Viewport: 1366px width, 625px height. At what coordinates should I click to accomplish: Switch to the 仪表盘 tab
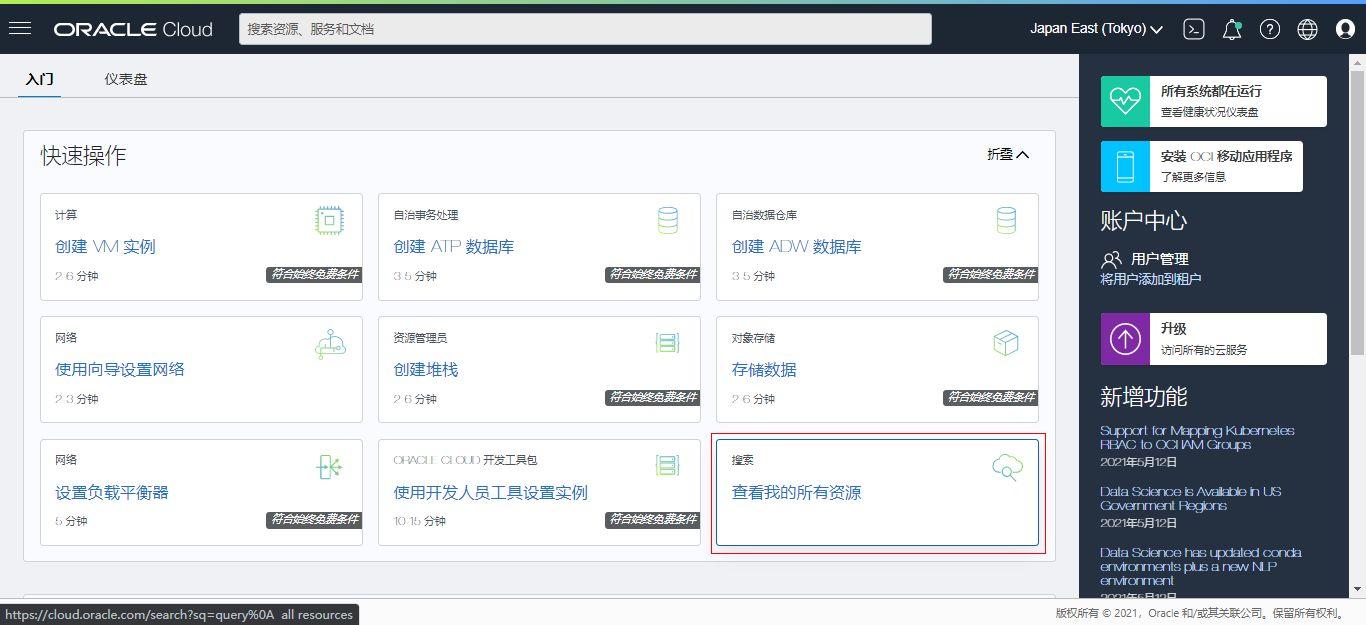(x=126, y=79)
